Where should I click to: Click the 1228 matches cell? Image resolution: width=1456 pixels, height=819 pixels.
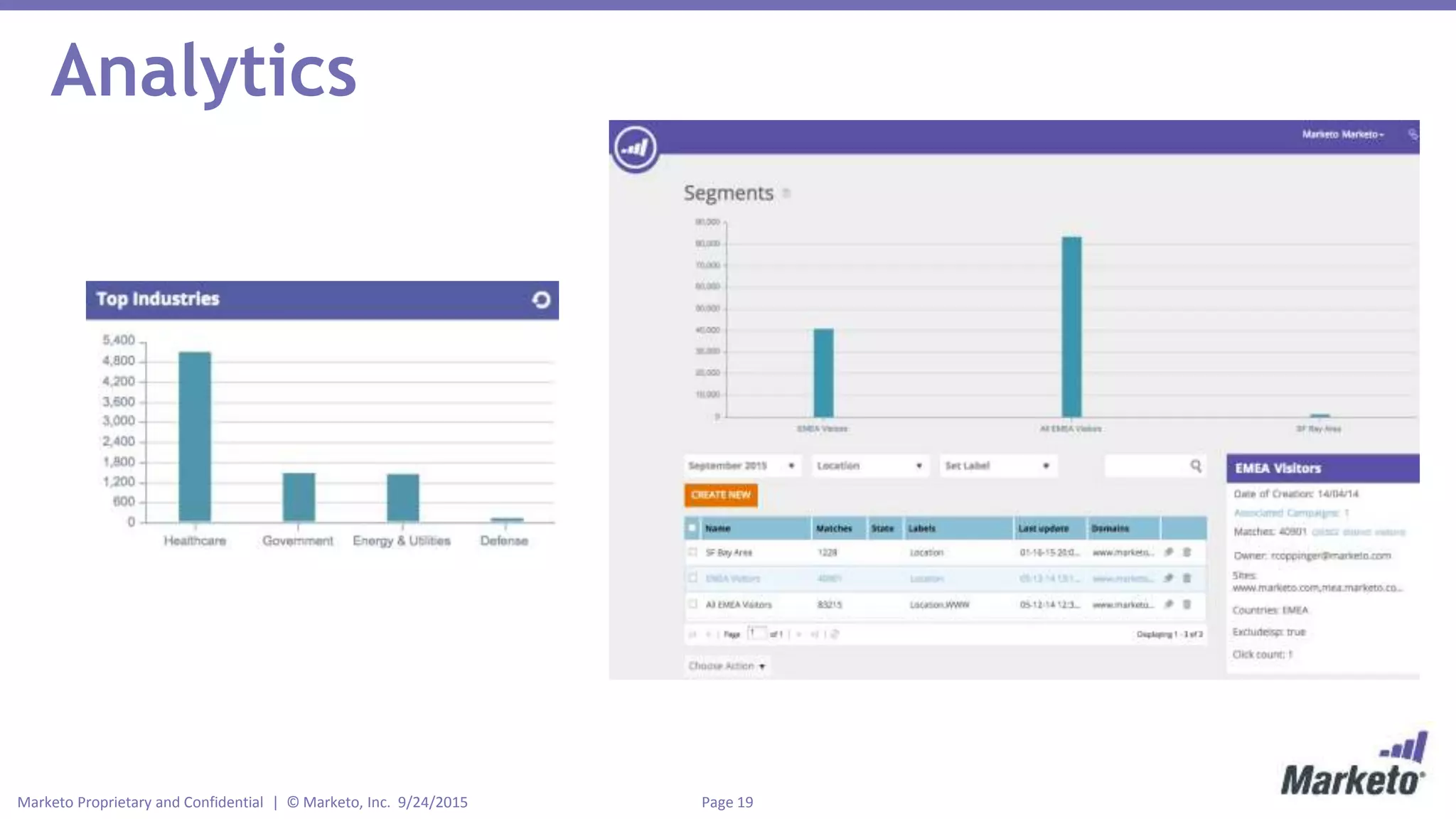click(x=828, y=552)
